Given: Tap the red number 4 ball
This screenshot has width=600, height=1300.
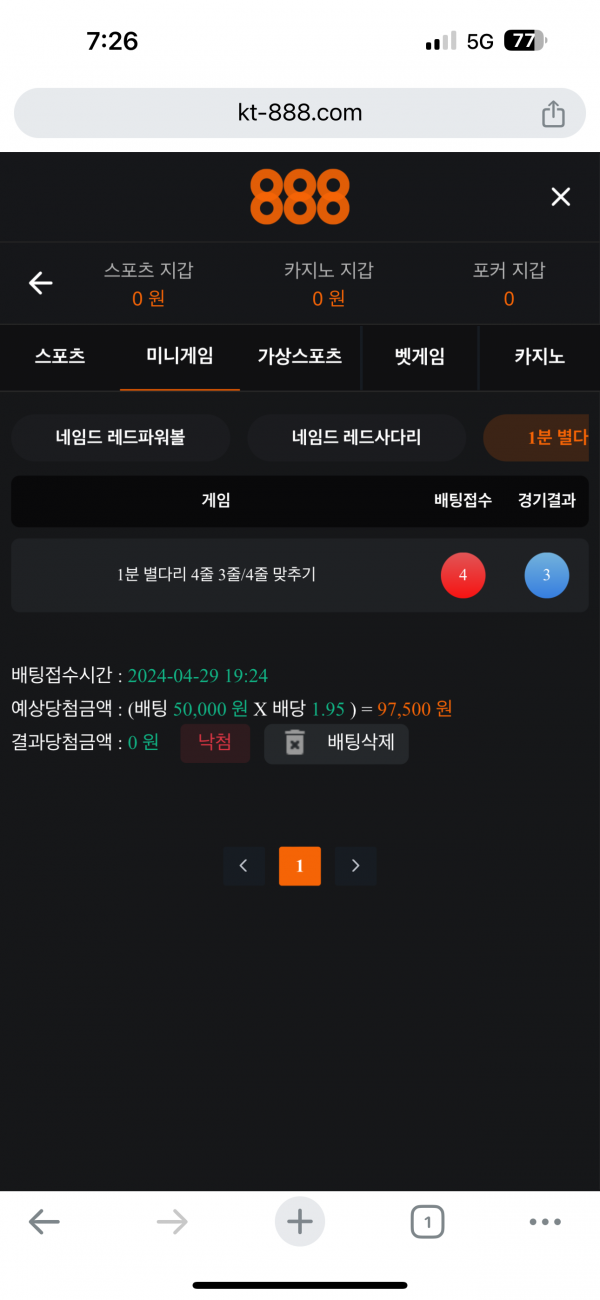Looking at the screenshot, I should point(463,575).
